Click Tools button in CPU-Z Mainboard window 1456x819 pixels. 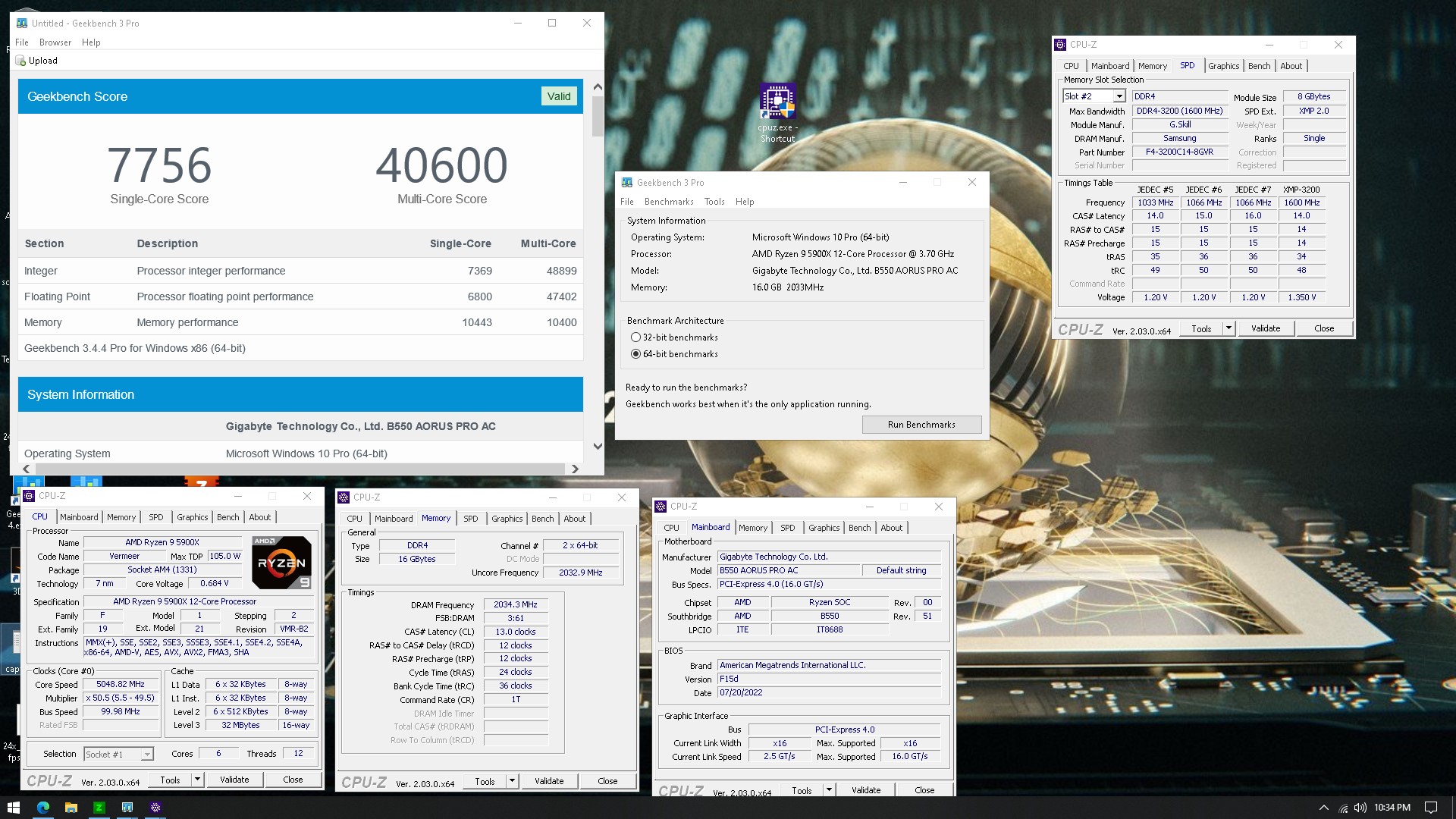pyautogui.click(x=802, y=790)
